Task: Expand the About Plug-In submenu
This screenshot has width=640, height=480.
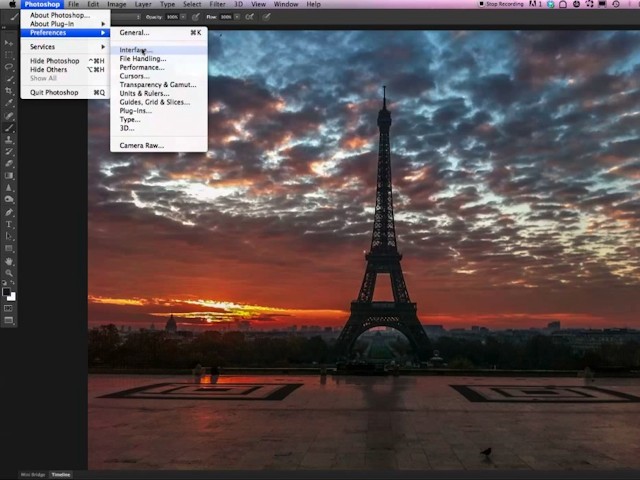Action: click(x=66, y=24)
